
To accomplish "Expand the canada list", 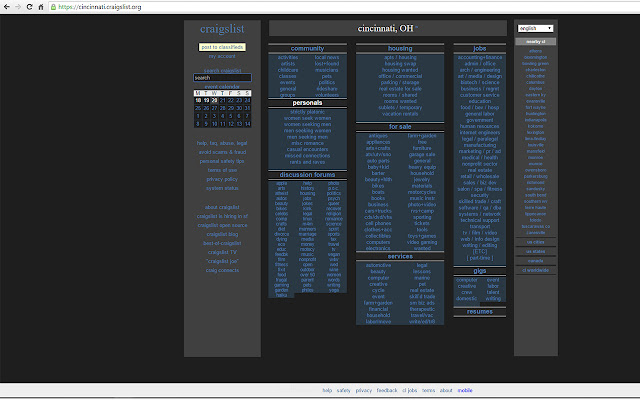I will (x=535, y=261).
